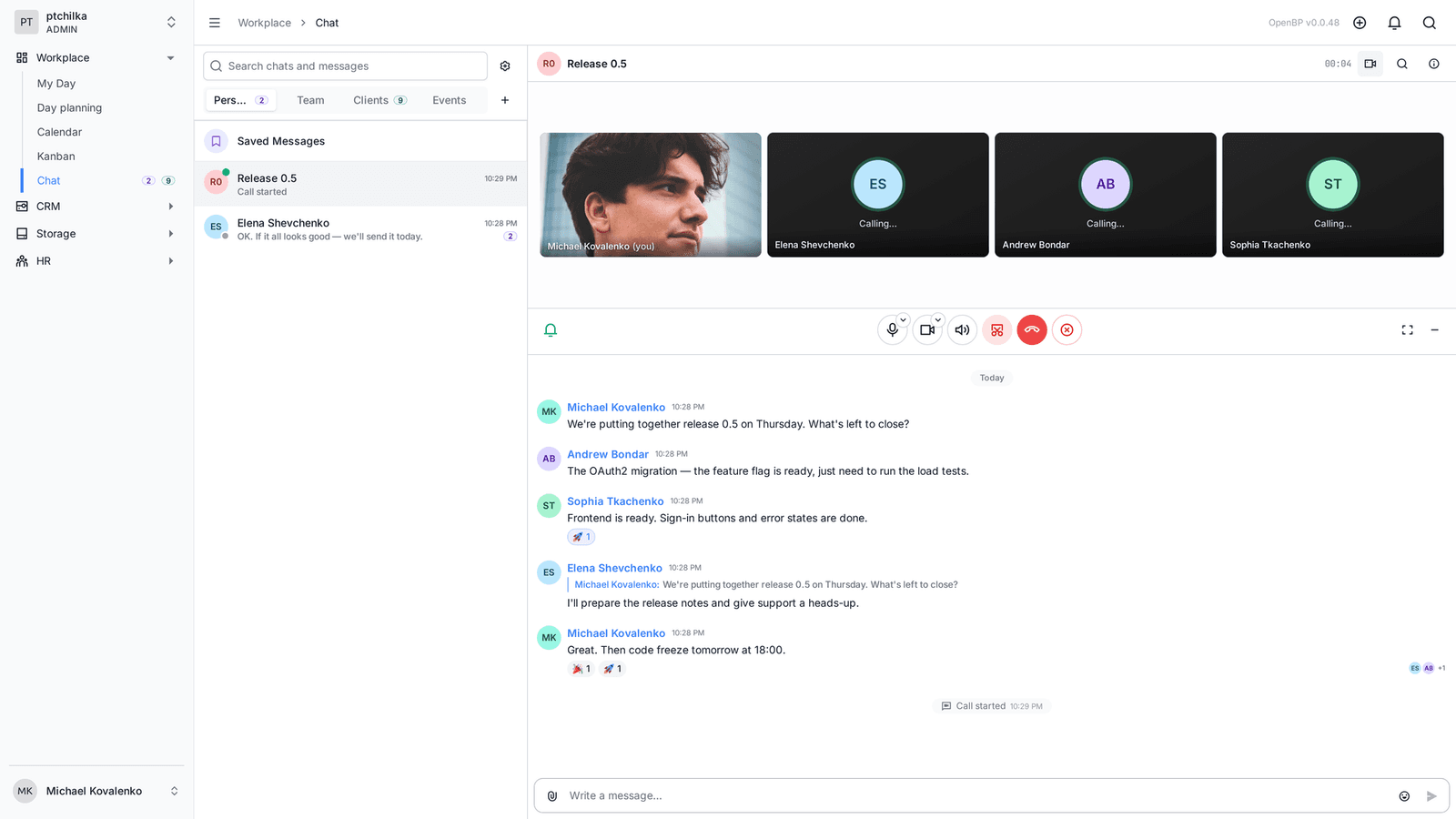
Task: Toggle party popper reaction on Michael's message
Action: 581,669
